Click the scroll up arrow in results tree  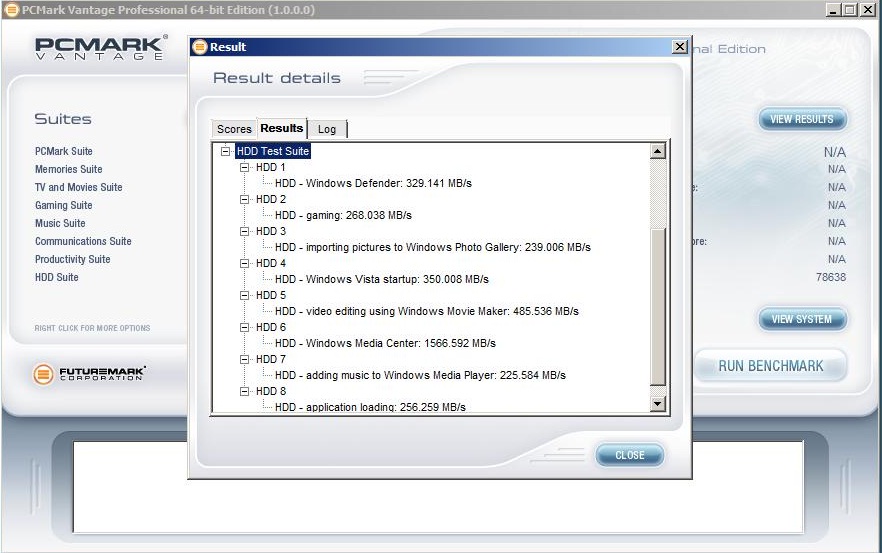point(658,151)
